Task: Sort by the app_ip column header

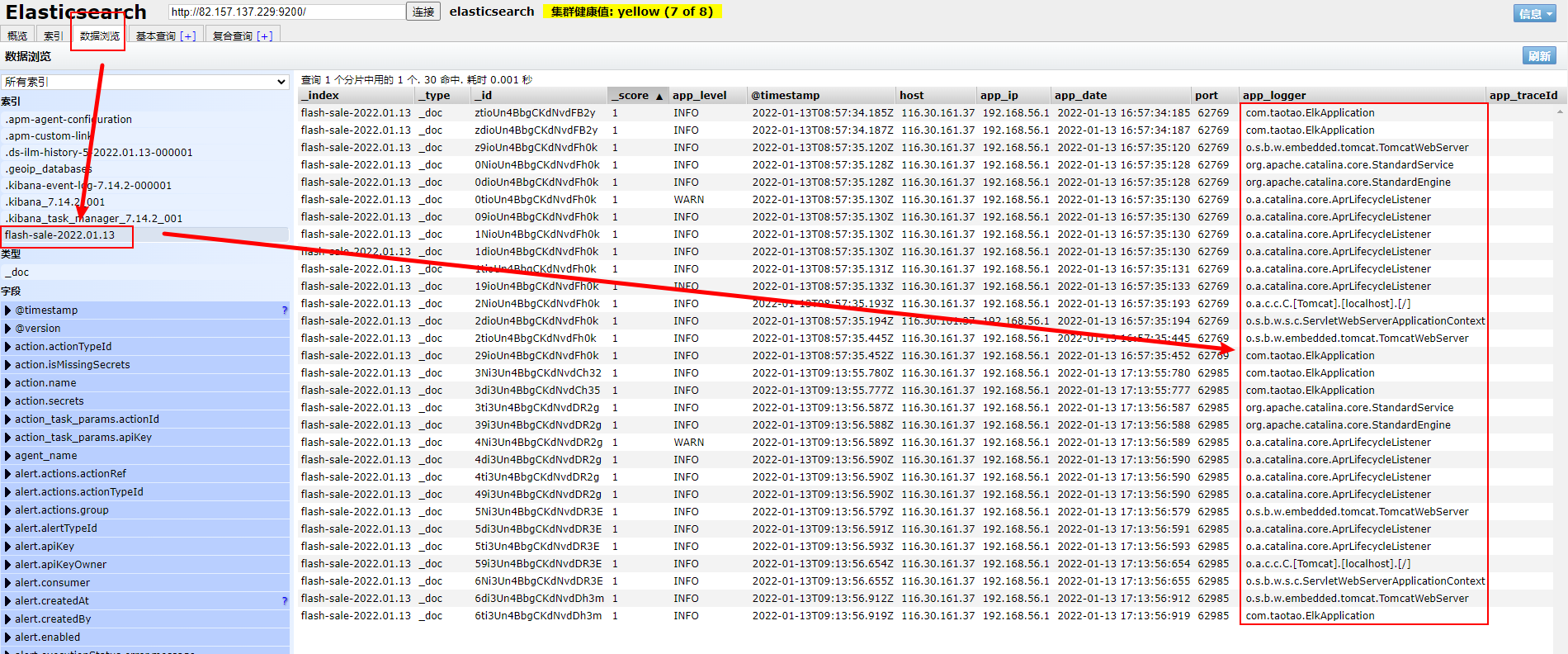Action: pyautogui.click(x=1014, y=96)
